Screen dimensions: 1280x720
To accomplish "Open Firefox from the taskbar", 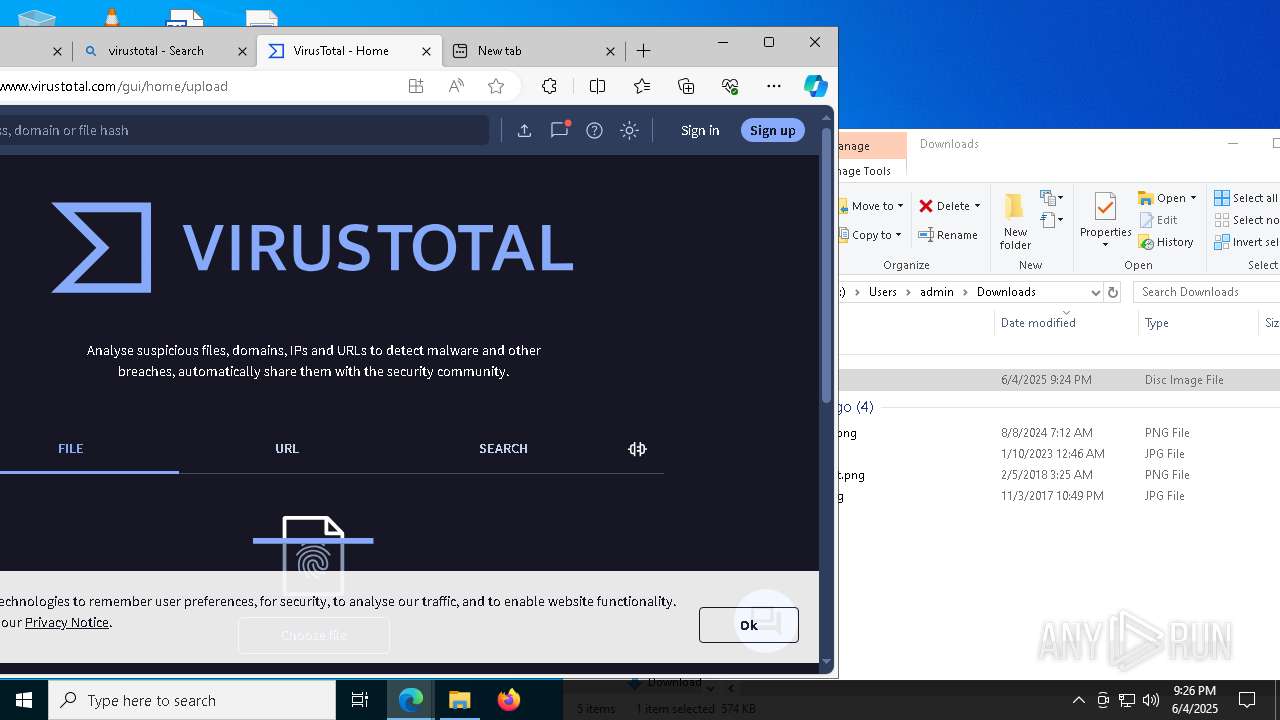I will 509,700.
